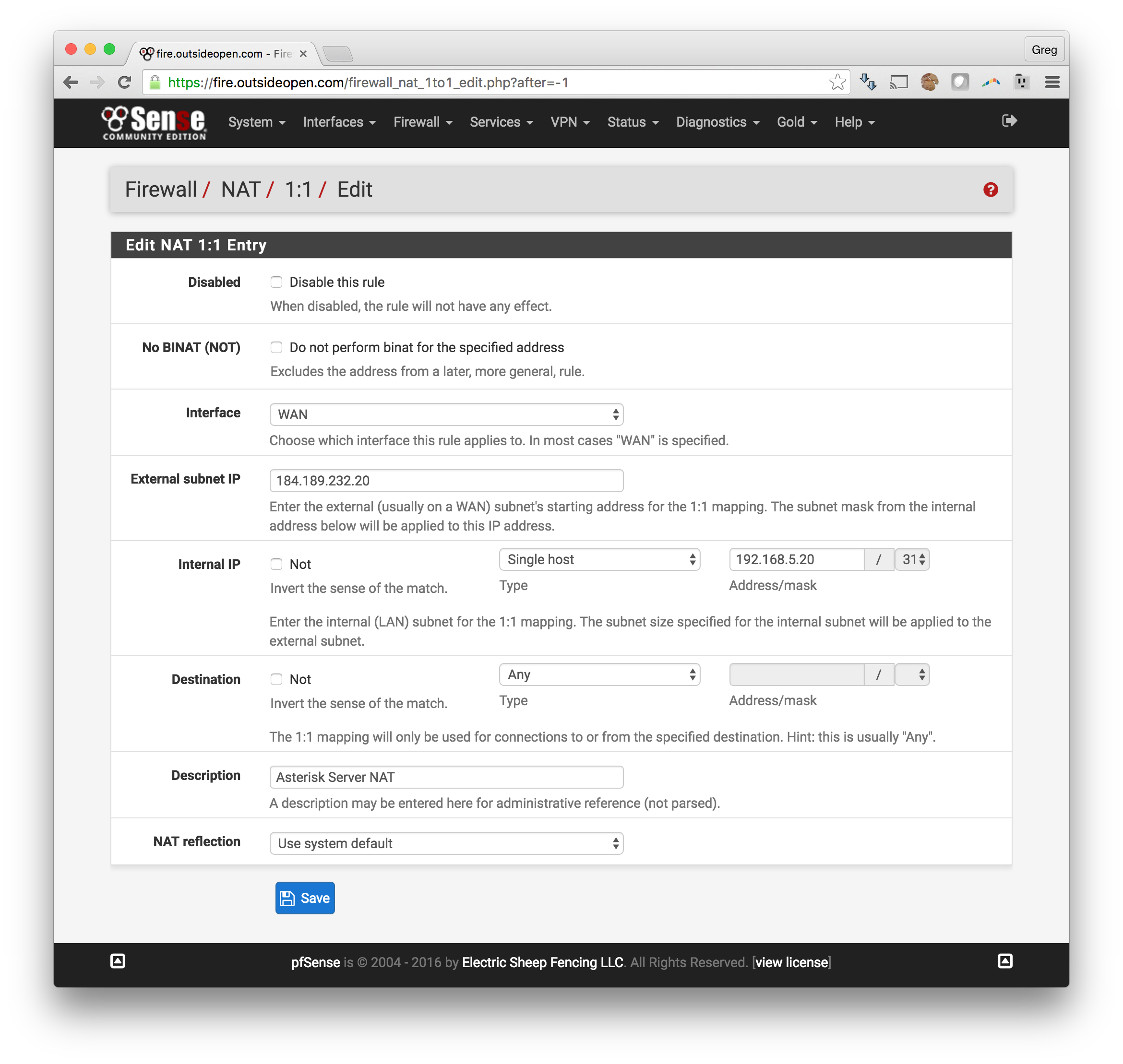Click the Description field Asterisk Server NAT
Viewport: 1123px width, 1064px height.
coord(446,778)
